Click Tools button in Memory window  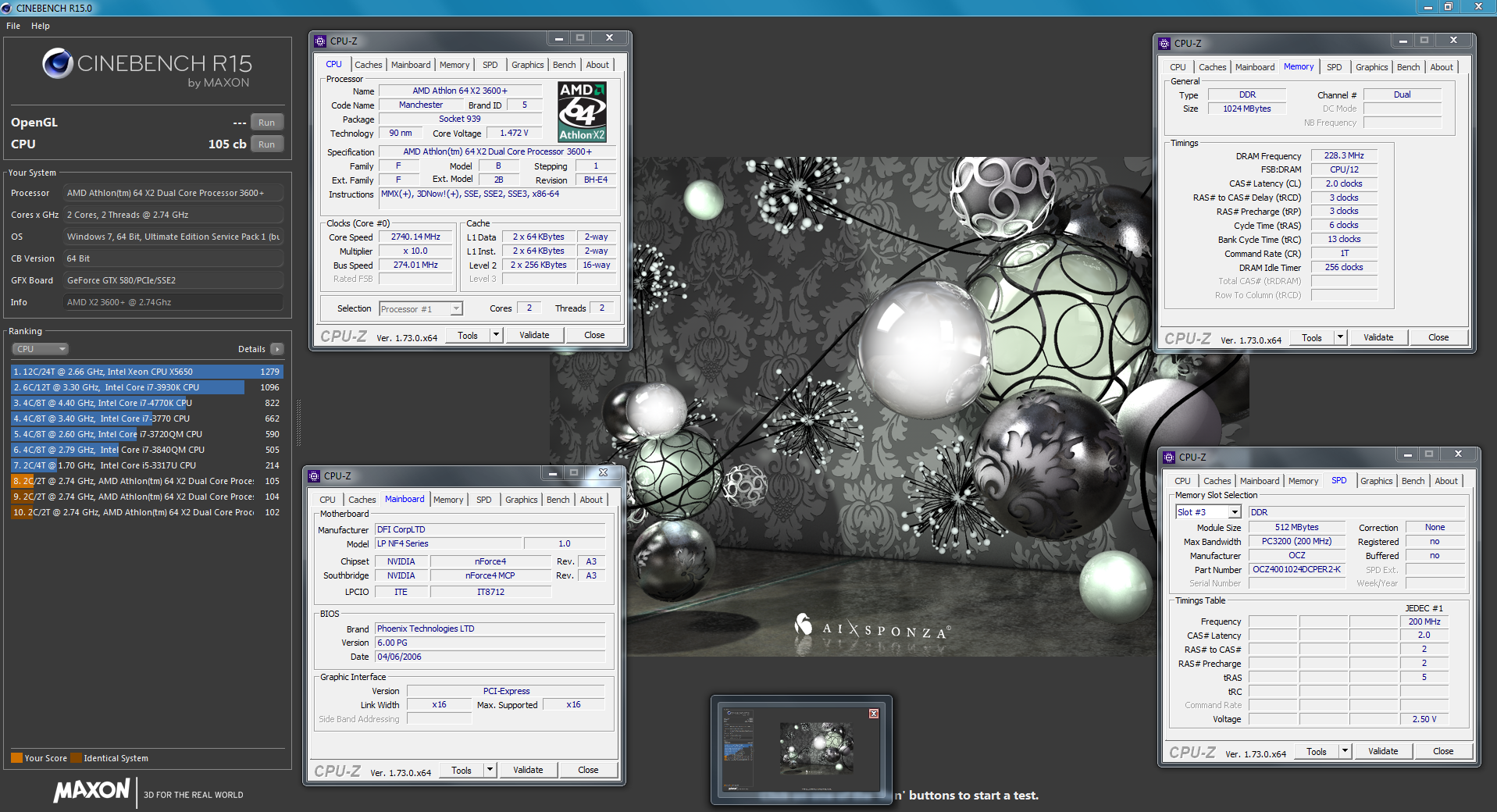click(x=1312, y=337)
